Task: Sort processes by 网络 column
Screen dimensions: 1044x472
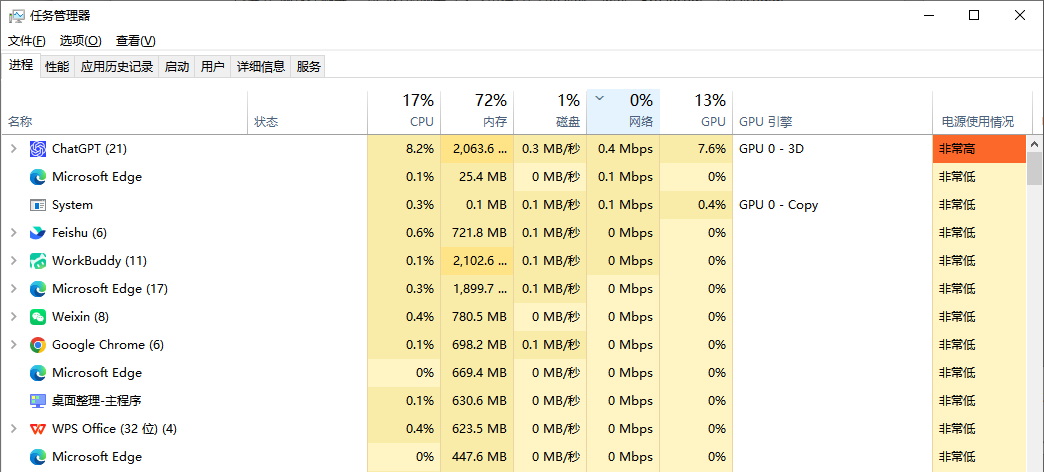Action: [623, 112]
